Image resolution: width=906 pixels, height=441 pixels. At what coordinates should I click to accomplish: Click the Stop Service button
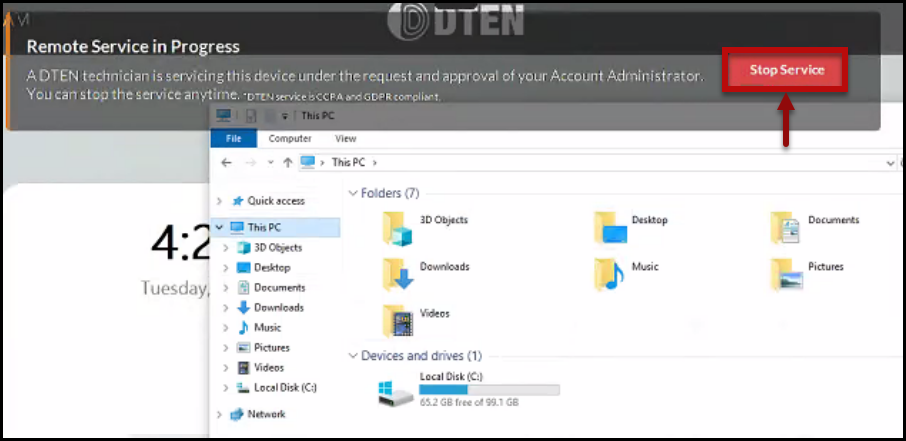(x=786, y=70)
